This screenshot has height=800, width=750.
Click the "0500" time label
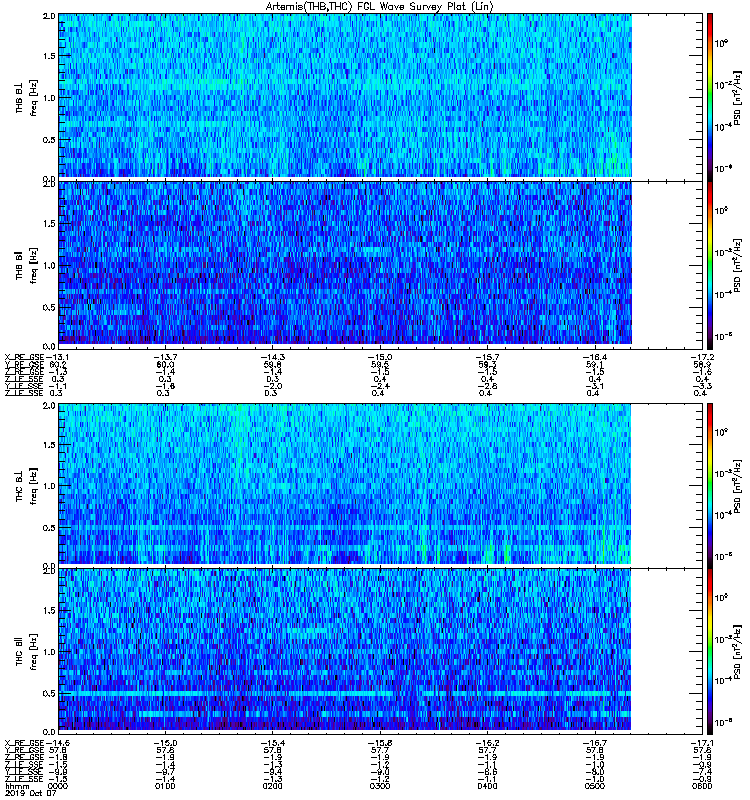pos(595,786)
